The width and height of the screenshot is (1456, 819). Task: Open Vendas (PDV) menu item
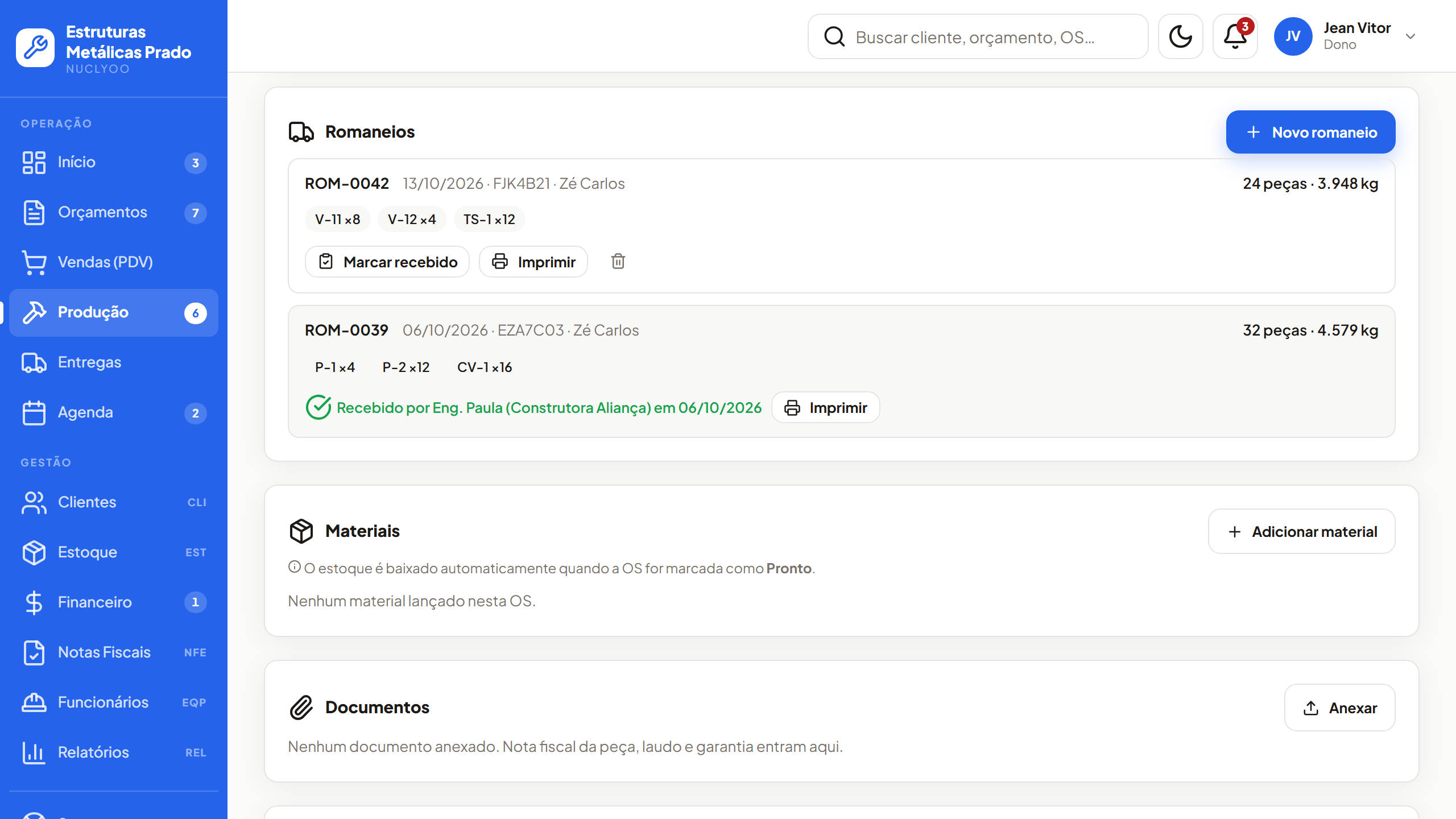[x=114, y=262]
